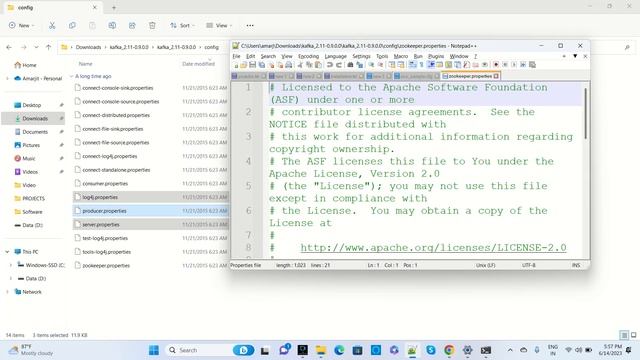
Task: Click config in the address breadcrumb
Action: 211,47
